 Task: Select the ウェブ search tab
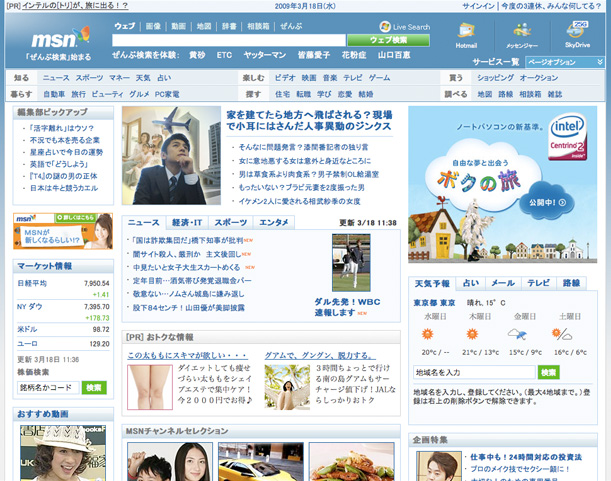[x=124, y=26]
